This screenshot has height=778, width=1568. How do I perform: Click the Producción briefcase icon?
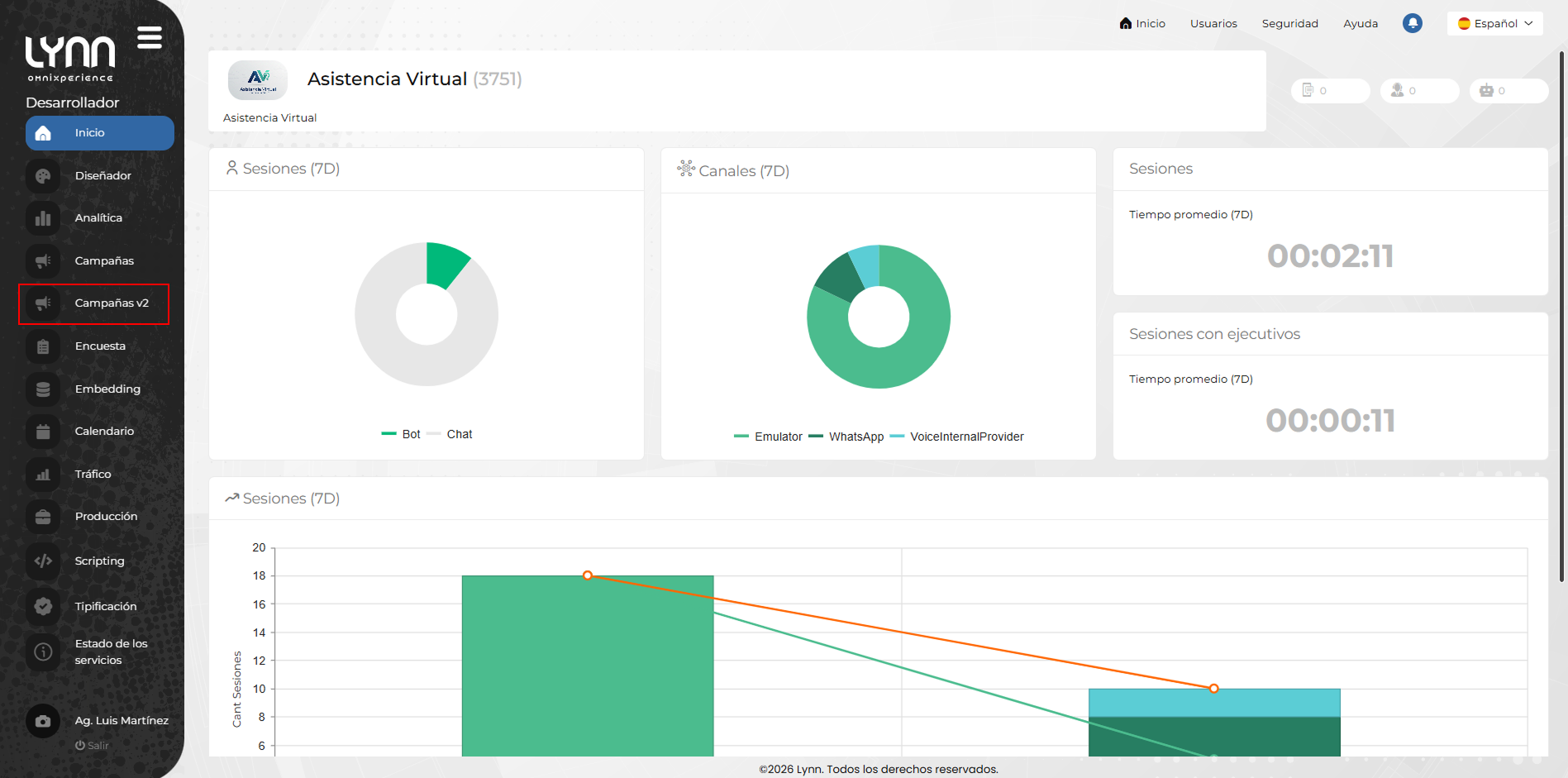[43, 517]
